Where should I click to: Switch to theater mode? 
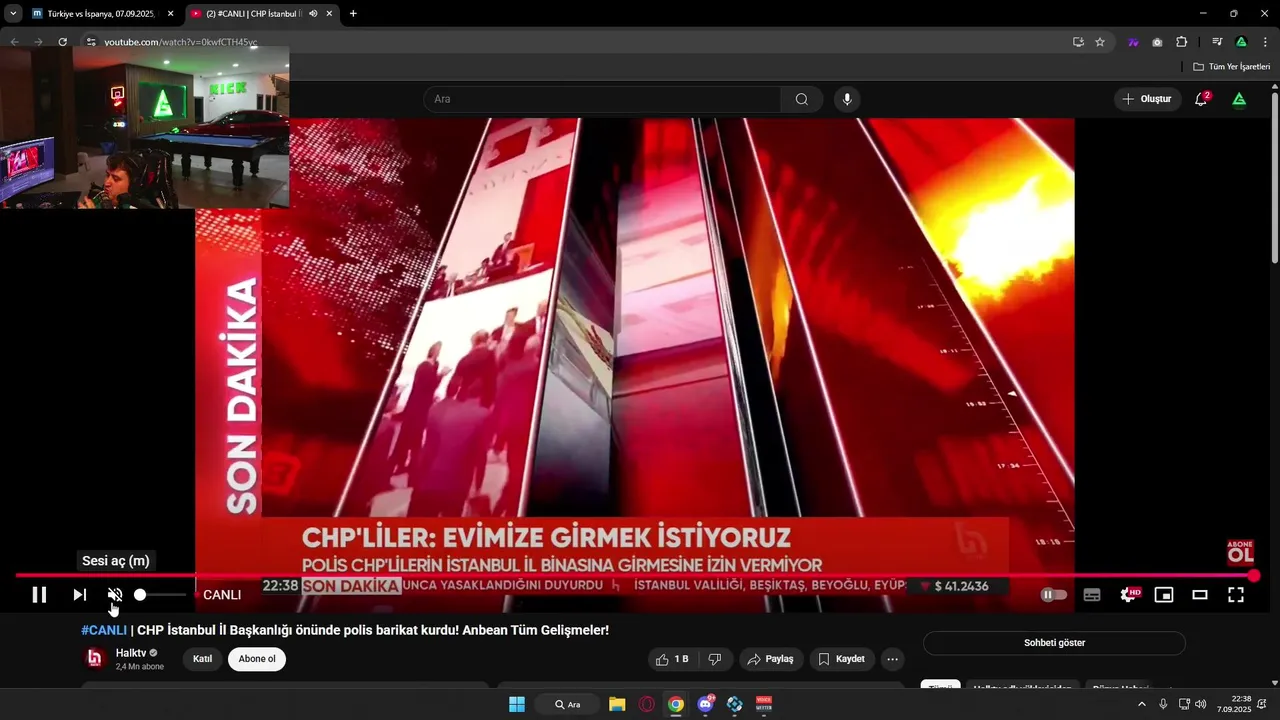(1200, 595)
